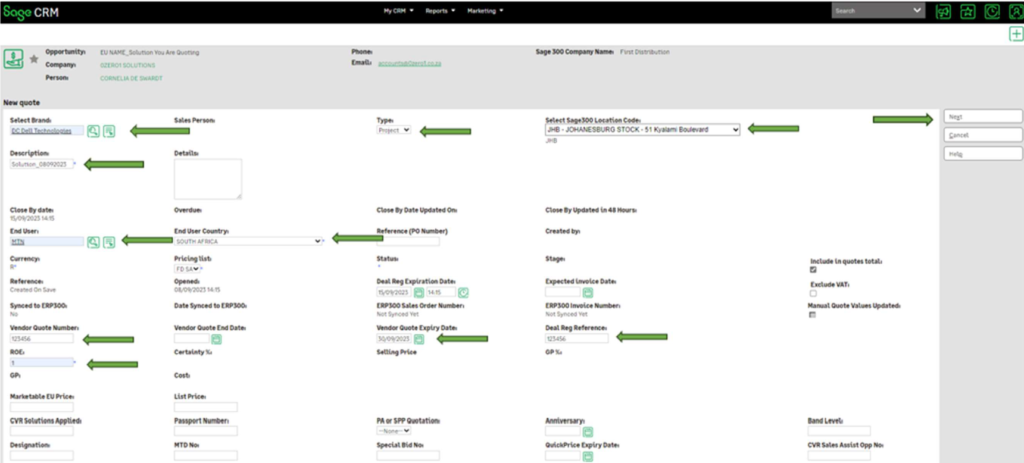This screenshot has width=1024, height=463.
Task: Enable the Exclude VAT checkbox
Action: pyautogui.click(x=813, y=293)
